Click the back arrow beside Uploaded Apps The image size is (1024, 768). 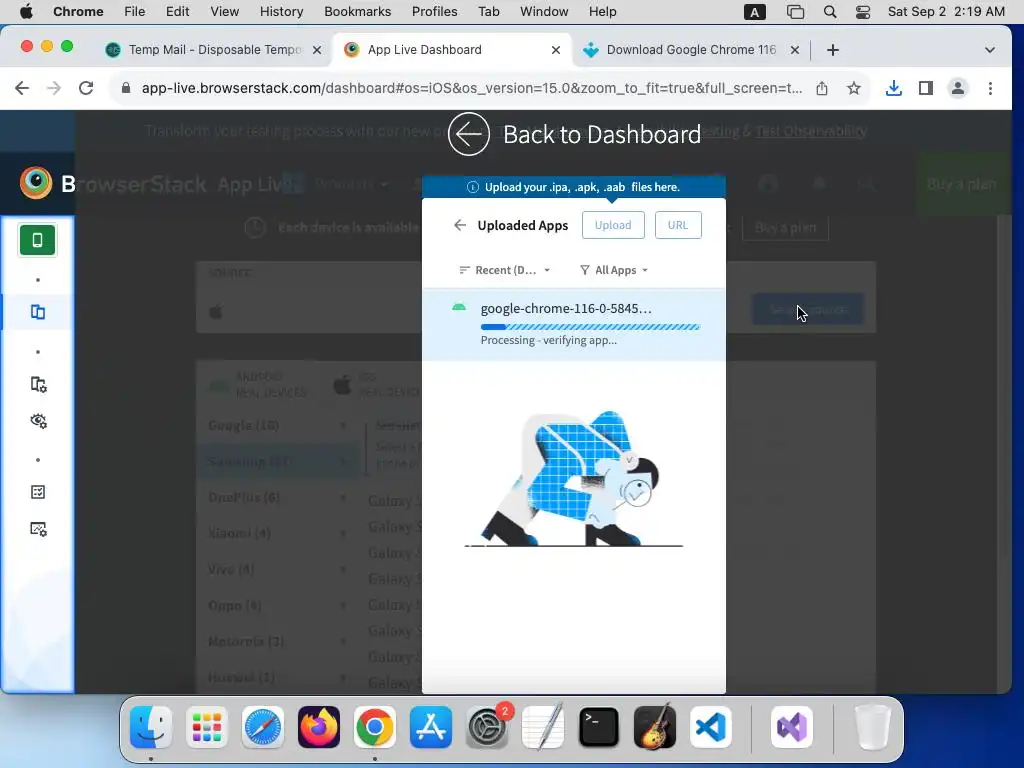coord(460,225)
